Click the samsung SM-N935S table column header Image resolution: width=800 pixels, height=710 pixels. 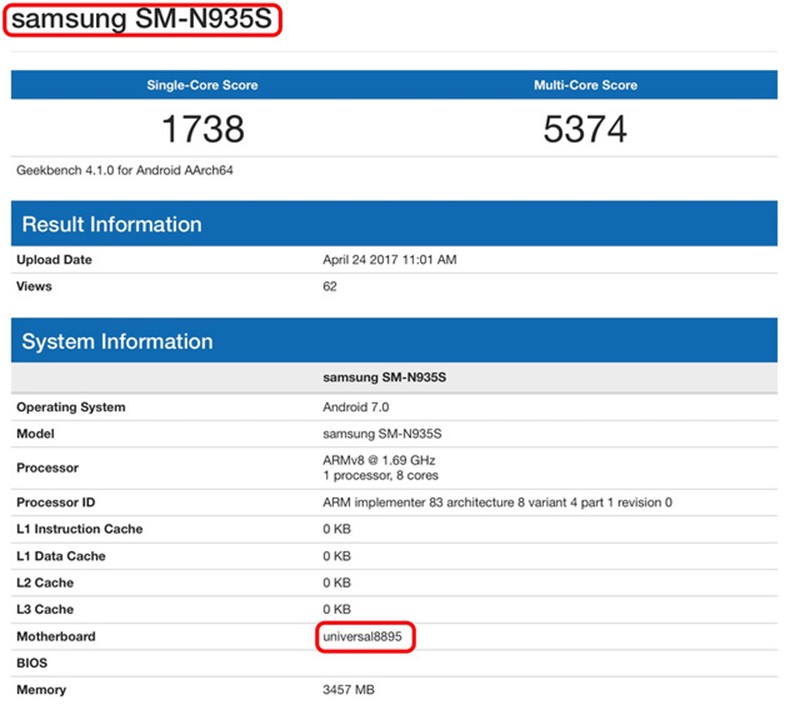click(382, 378)
